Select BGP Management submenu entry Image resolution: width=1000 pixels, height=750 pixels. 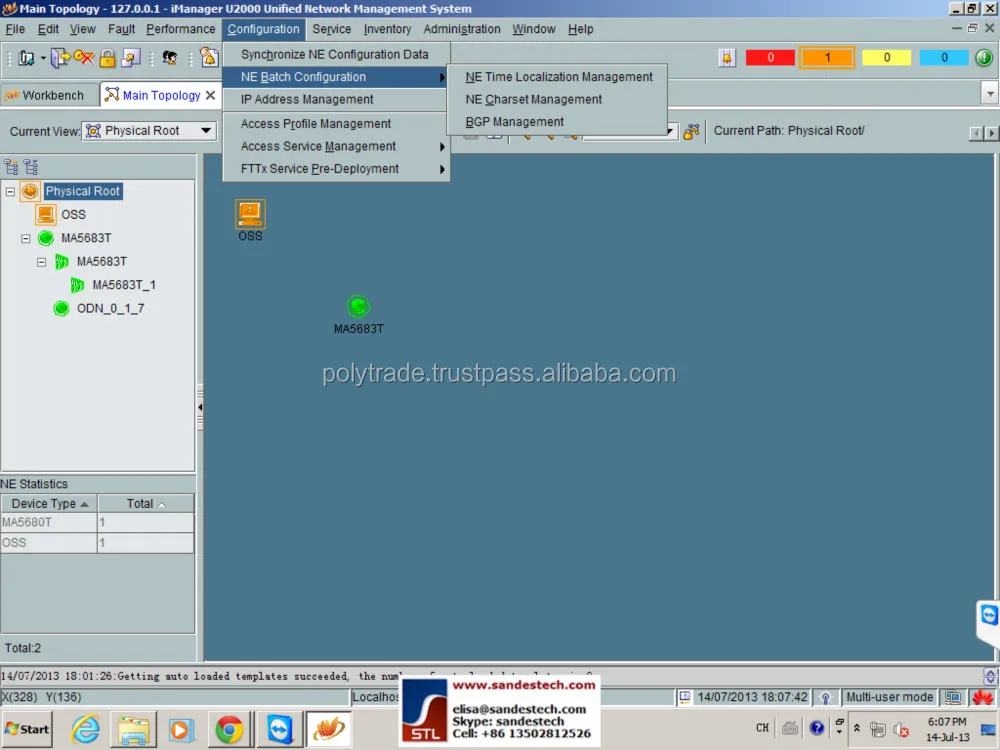pos(558,122)
